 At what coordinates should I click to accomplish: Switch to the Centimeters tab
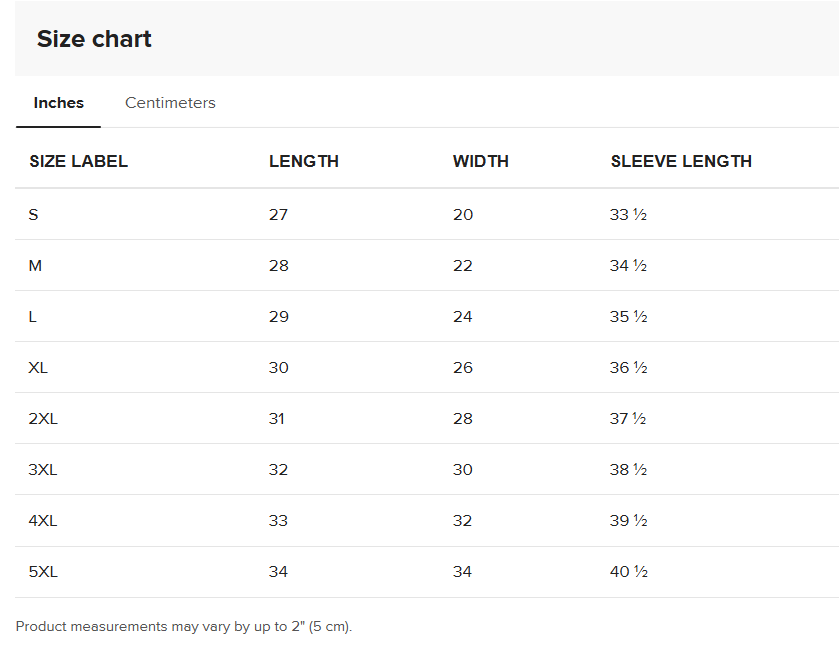(170, 103)
